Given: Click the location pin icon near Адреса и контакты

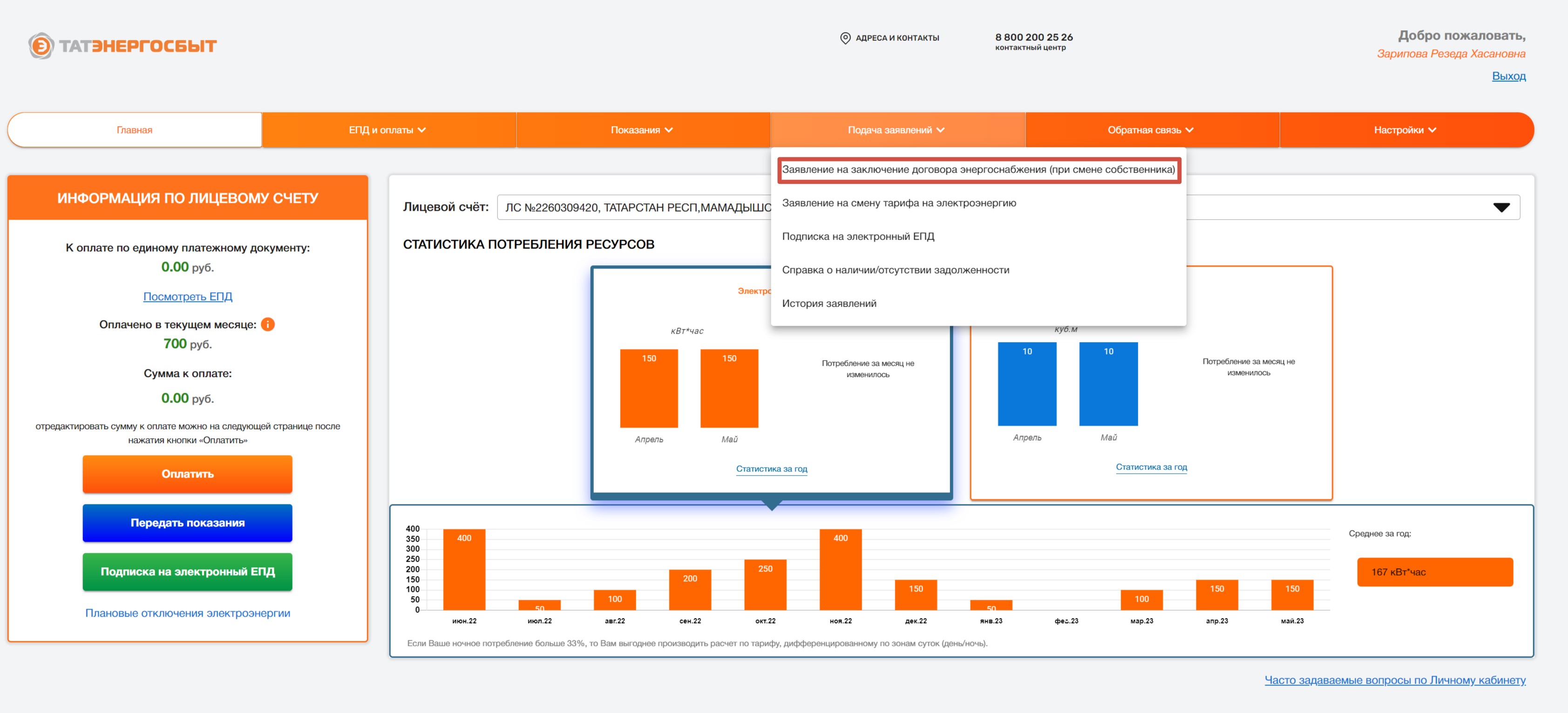Looking at the screenshot, I should click(x=845, y=38).
